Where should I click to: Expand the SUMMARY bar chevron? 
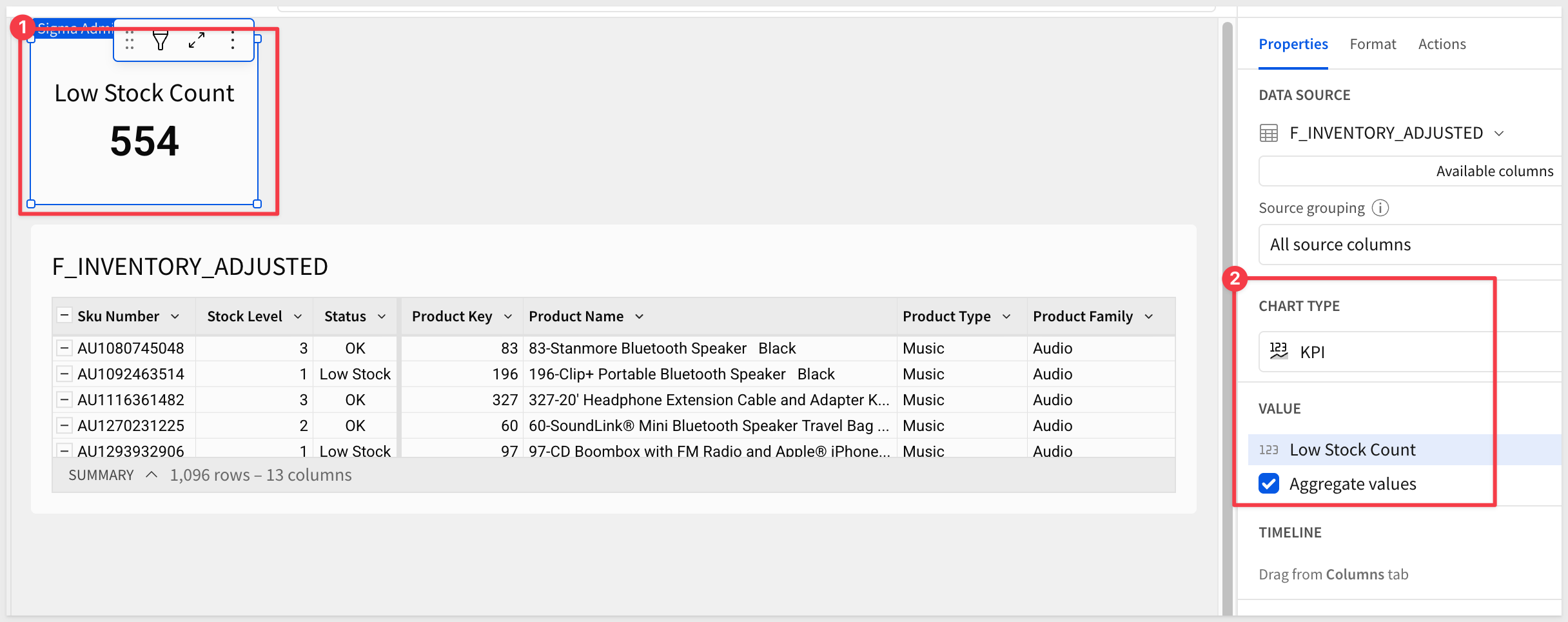(x=152, y=475)
